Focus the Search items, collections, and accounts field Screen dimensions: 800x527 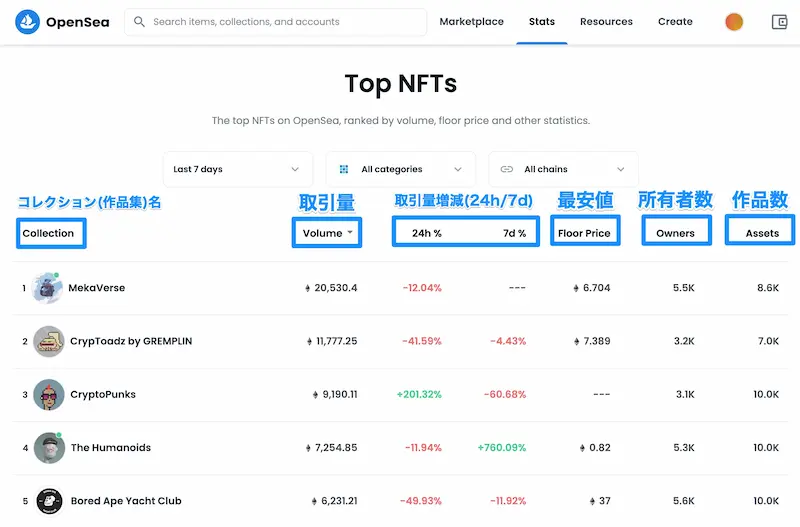point(276,22)
